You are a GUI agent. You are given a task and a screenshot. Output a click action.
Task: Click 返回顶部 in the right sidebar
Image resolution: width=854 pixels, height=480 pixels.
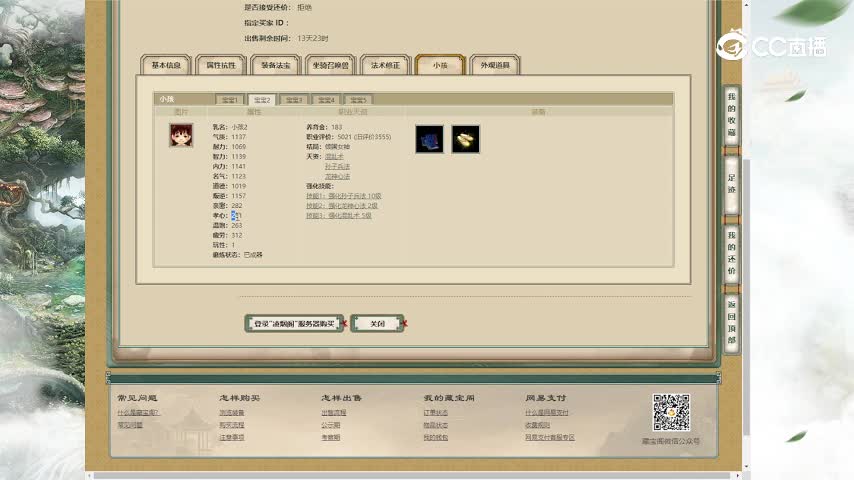click(731, 322)
